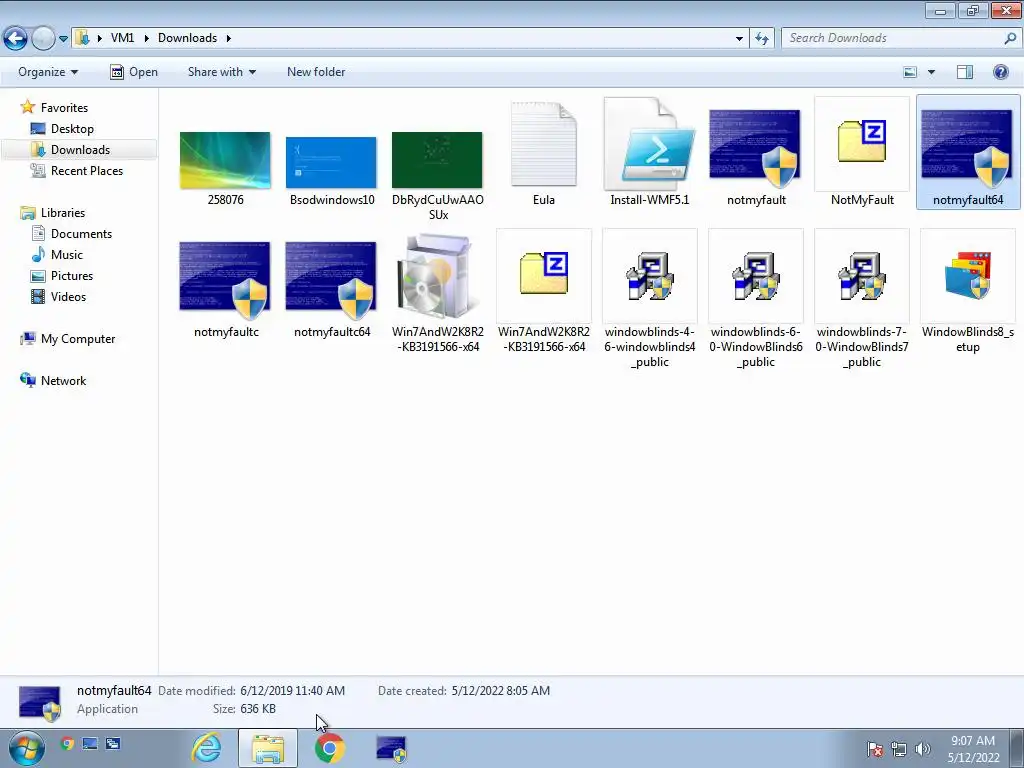The height and width of the screenshot is (768, 1024).
Task: Open the Music library
Action: (67, 255)
